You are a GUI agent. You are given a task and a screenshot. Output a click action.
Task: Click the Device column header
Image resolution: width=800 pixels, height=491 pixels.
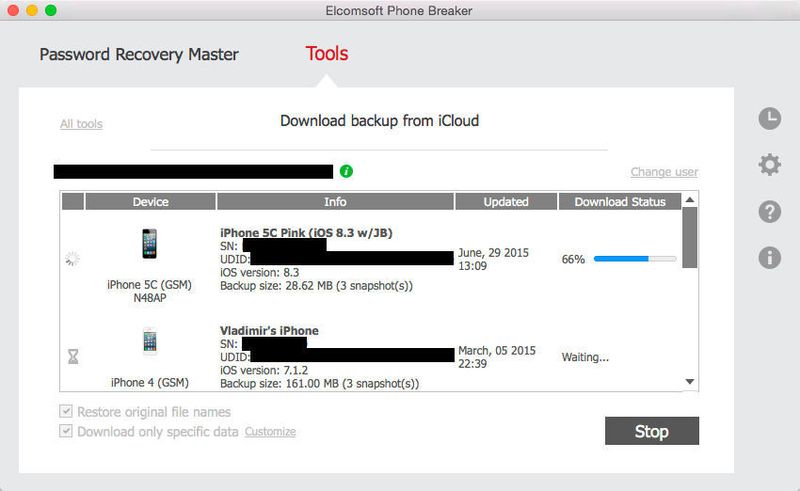[x=151, y=202]
